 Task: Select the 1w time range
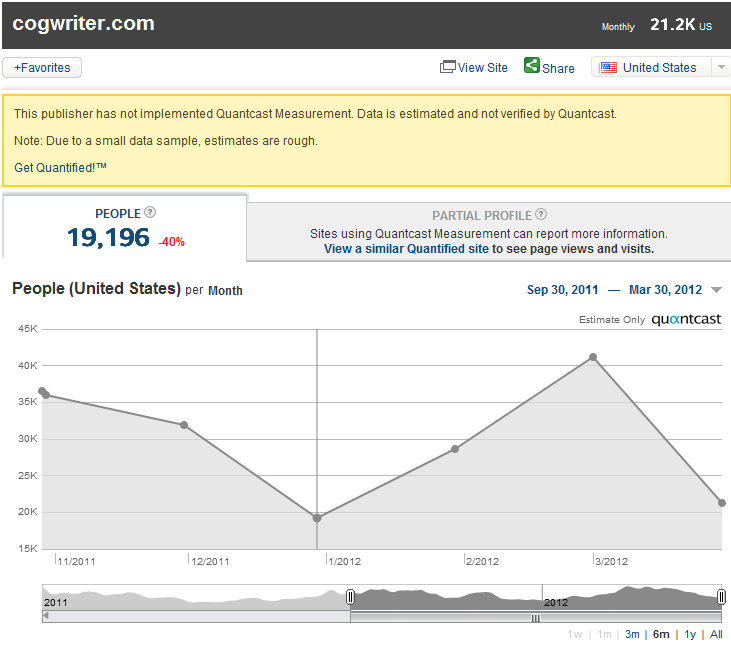[575, 634]
